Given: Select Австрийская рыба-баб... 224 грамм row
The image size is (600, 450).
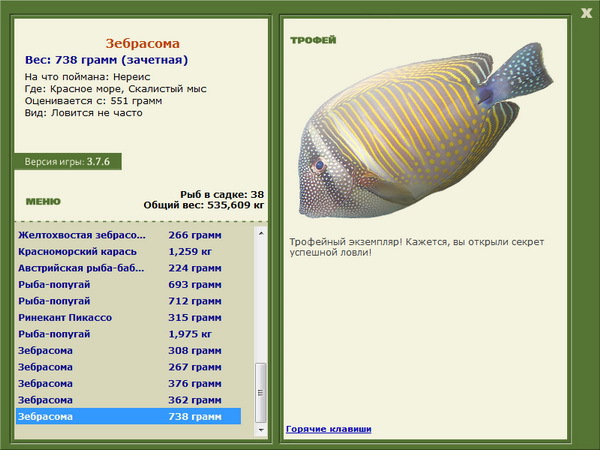Looking at the screenshot, I should pyautogui.click(x=129, y=268).
